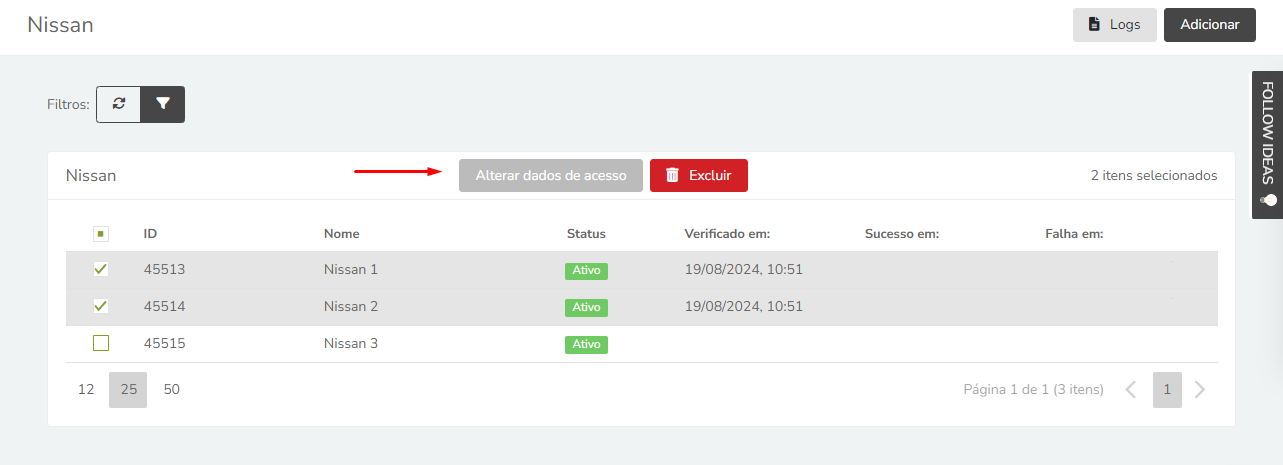Set page size to 50 items
This screenshot has height=465, width=1283.
(172, 390)
